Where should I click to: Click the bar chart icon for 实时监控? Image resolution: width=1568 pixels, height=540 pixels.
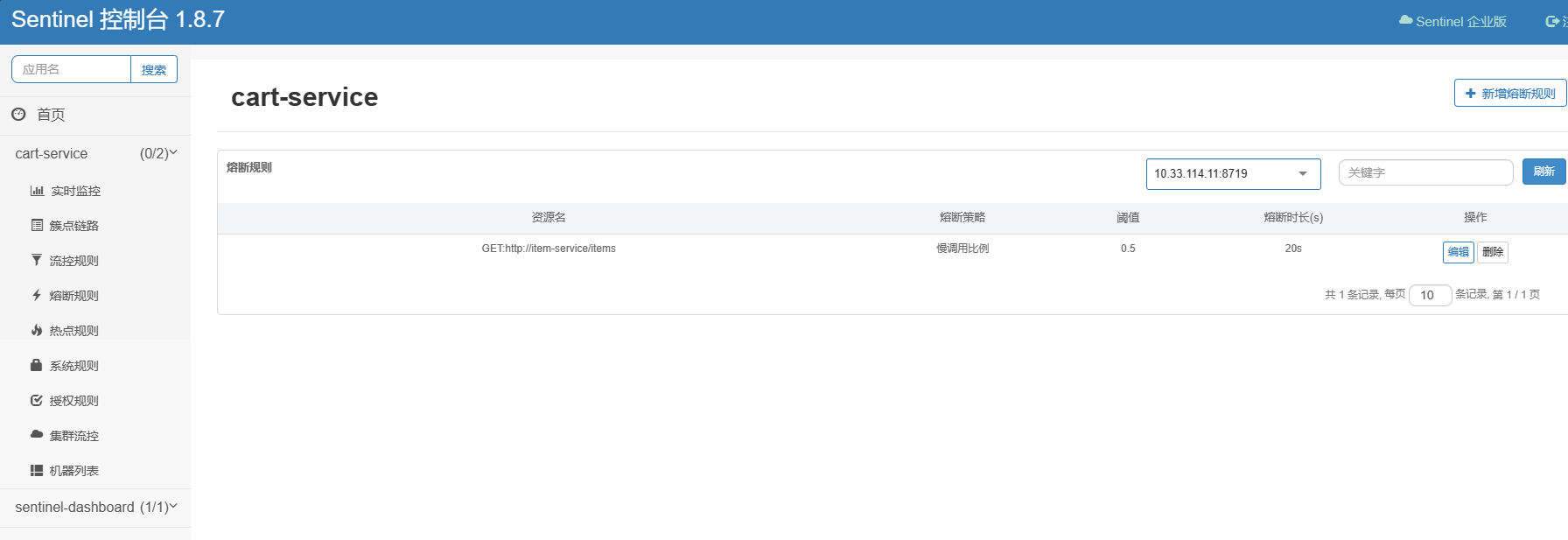pyautogui.click(x=37, y=191)
